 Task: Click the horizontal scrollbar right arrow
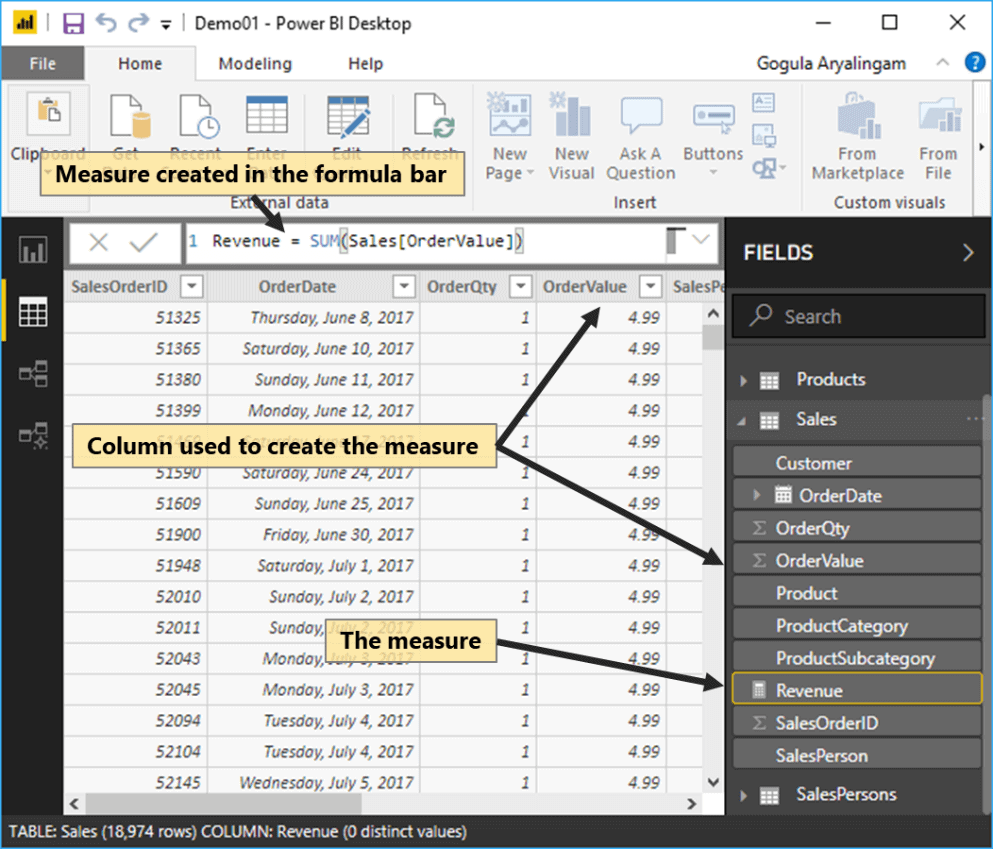coord(690,804)
